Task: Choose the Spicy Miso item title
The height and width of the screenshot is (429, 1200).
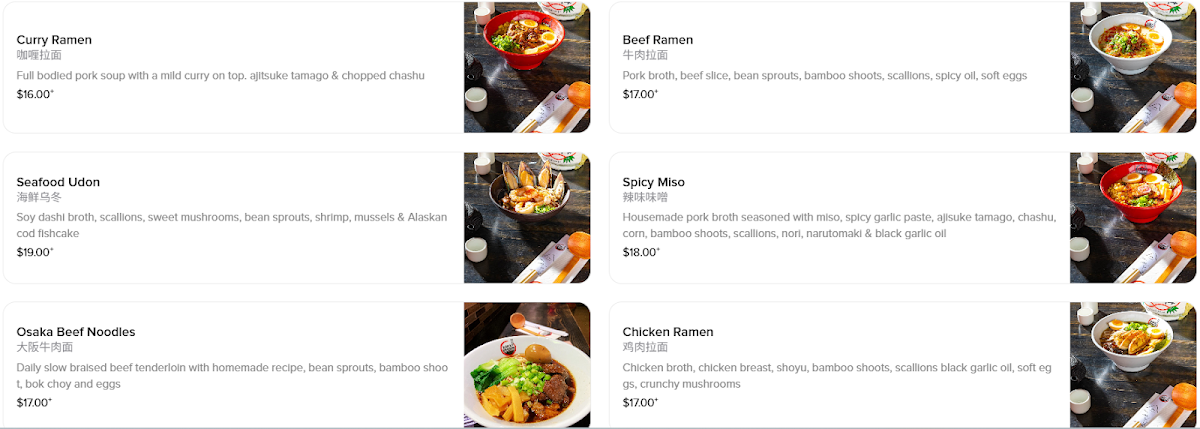Action: pyautogui.click(x=653, y=182)
